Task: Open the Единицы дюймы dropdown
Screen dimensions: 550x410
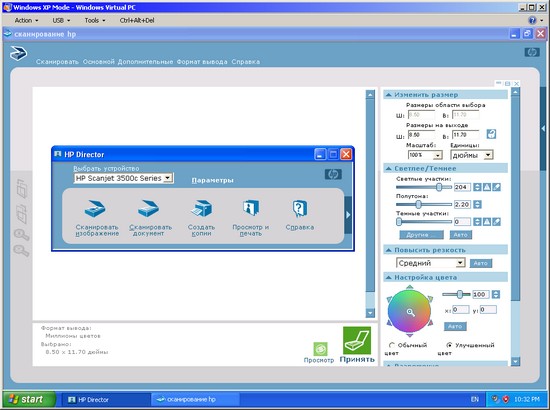Action: point(488,155)
